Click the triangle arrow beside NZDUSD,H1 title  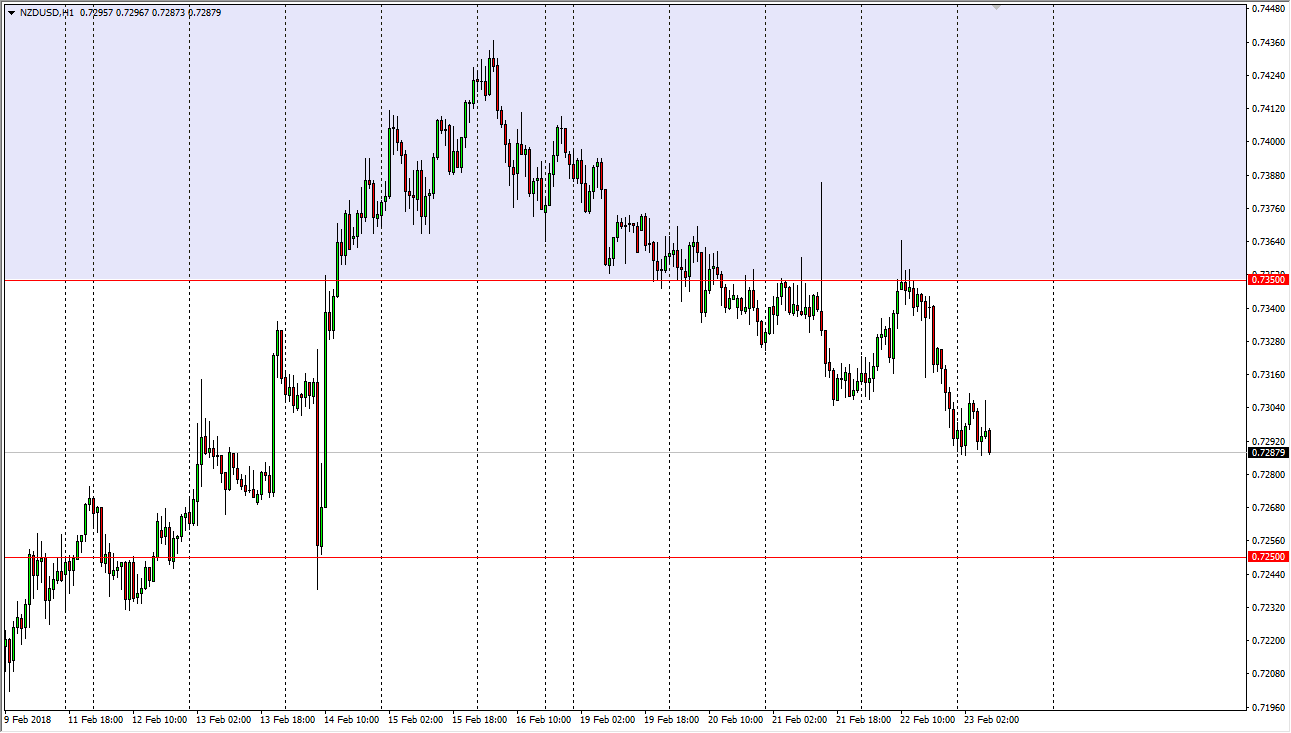click(11, 13)
